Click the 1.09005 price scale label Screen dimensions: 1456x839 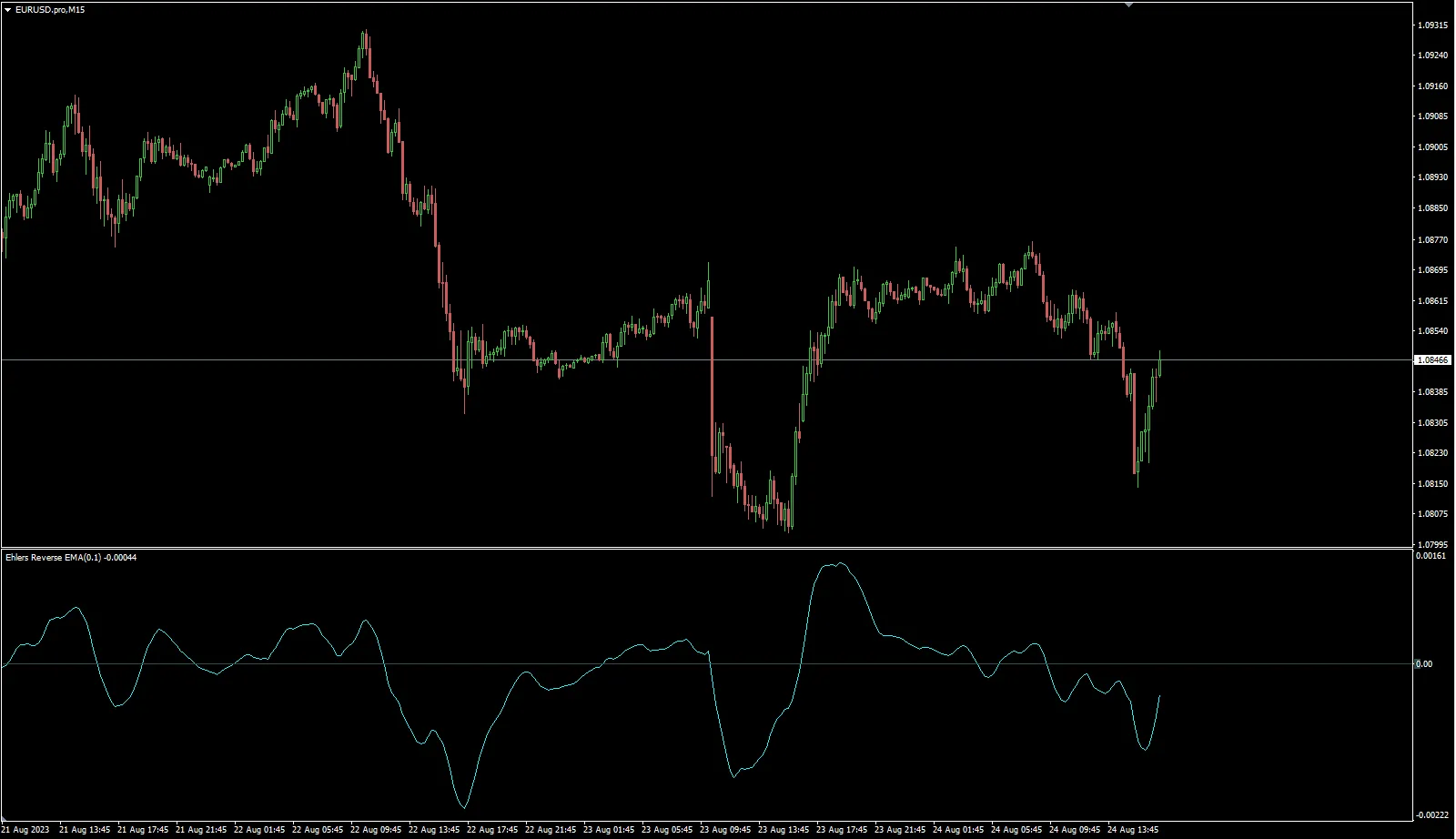coord(1432,147)
